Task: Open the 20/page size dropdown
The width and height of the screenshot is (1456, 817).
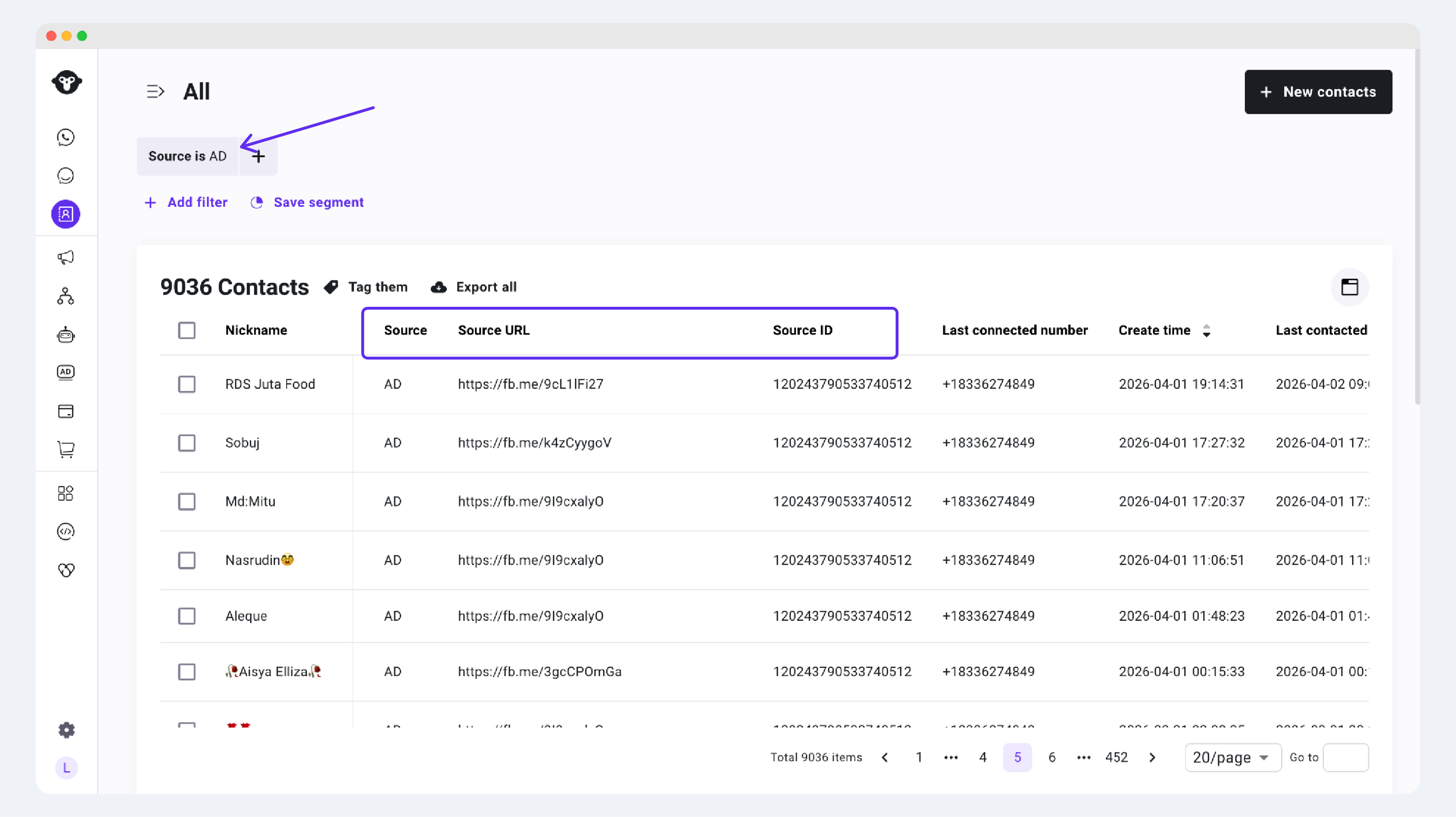Action: coord(1233,758)
